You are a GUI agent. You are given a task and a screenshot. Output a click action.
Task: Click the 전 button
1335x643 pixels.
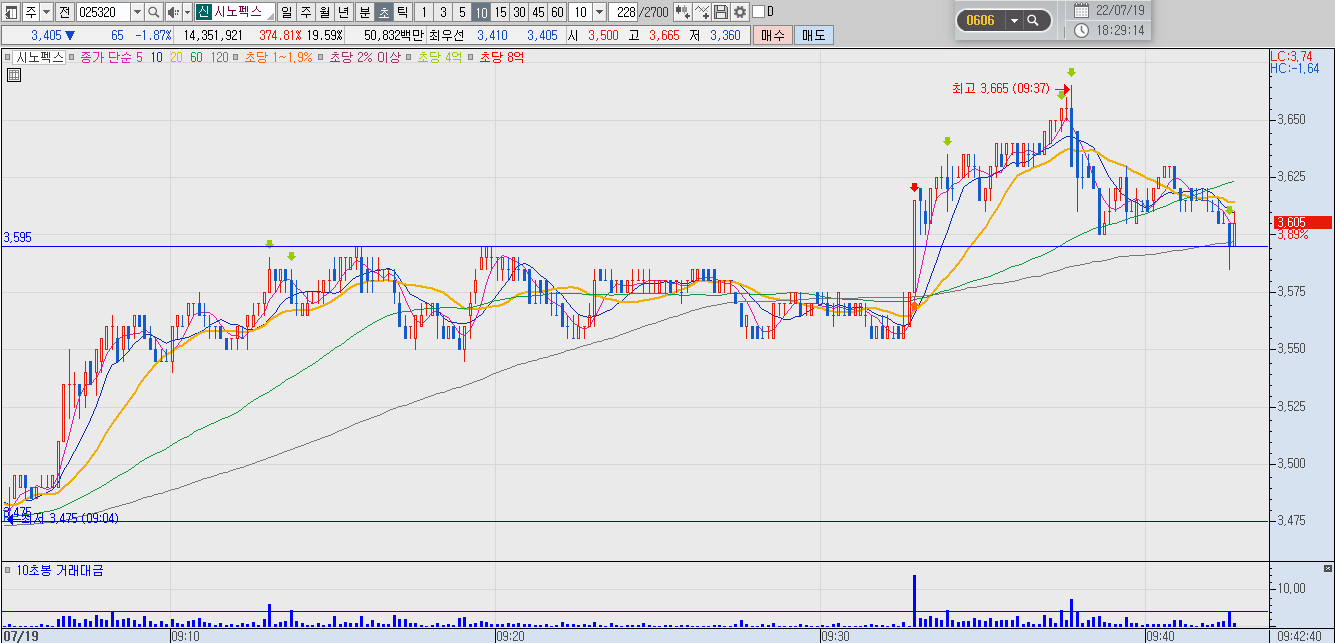pos(64,12)
